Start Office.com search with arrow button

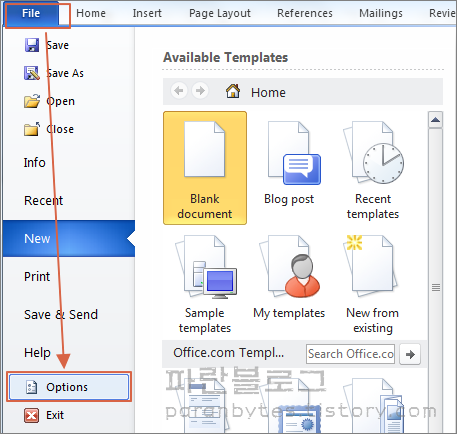point(410,354)
